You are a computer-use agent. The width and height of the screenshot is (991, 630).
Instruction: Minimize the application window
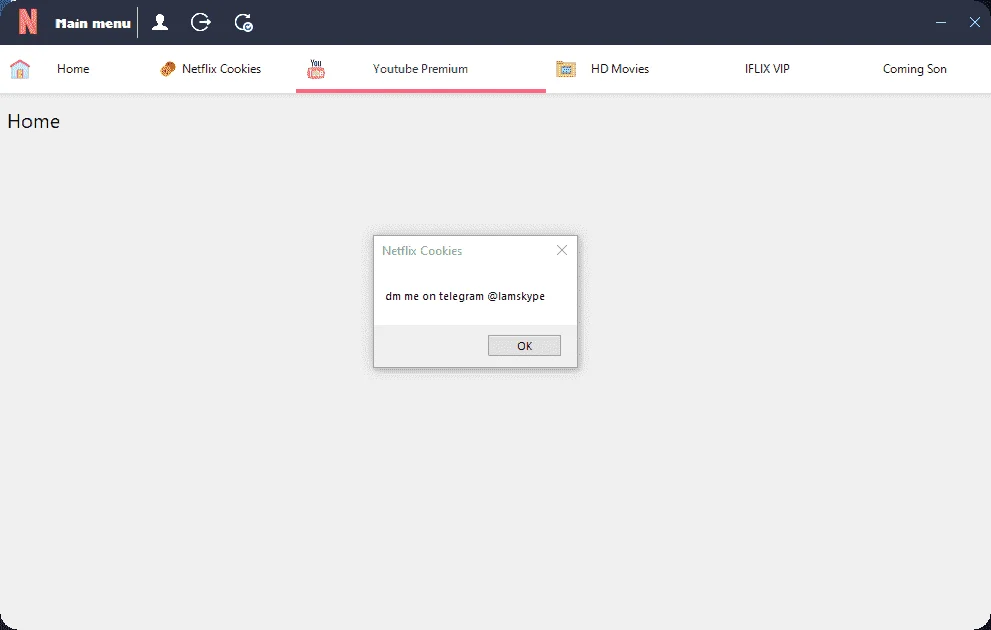pos(941,22)
